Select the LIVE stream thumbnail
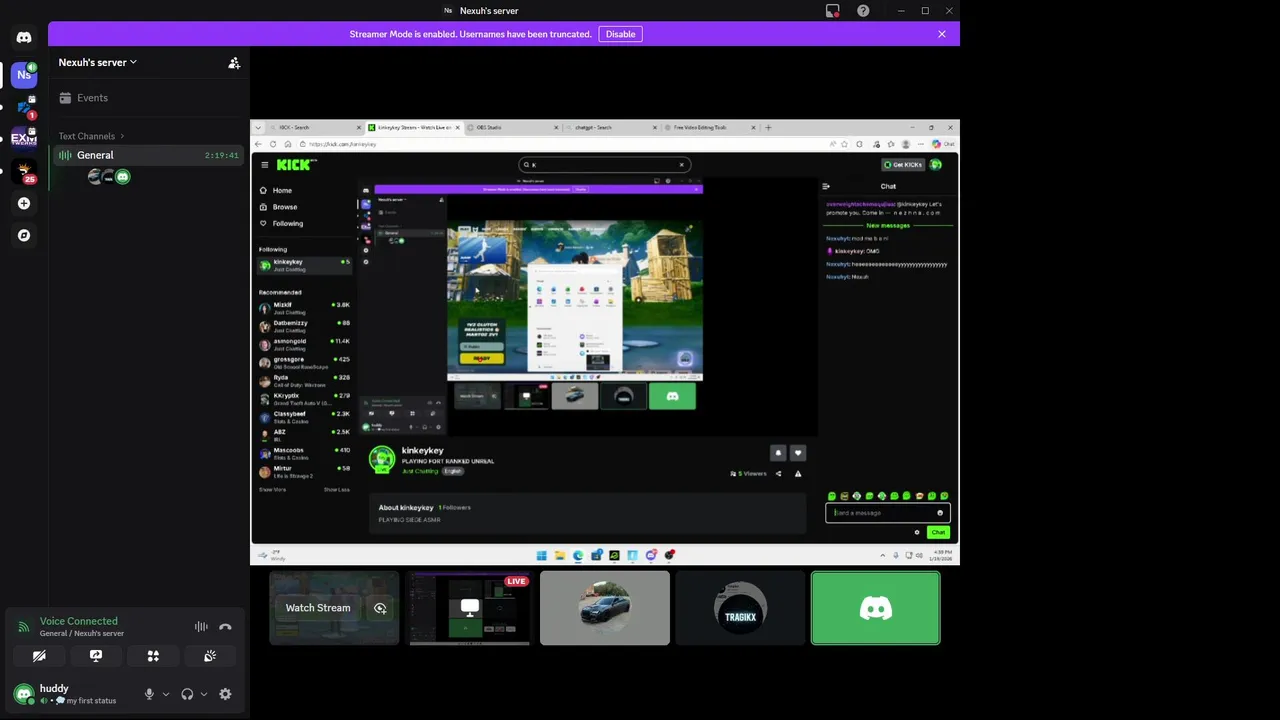 [469, 608]
